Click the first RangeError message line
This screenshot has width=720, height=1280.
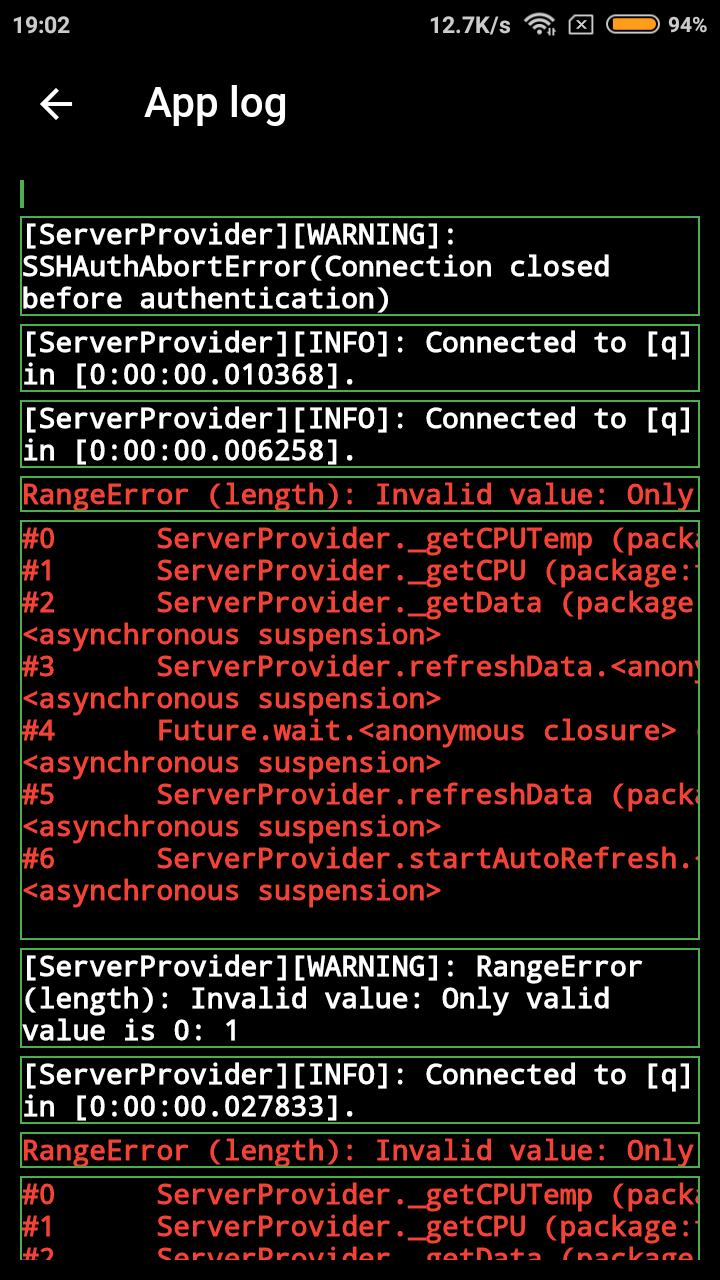pos(360,494)
